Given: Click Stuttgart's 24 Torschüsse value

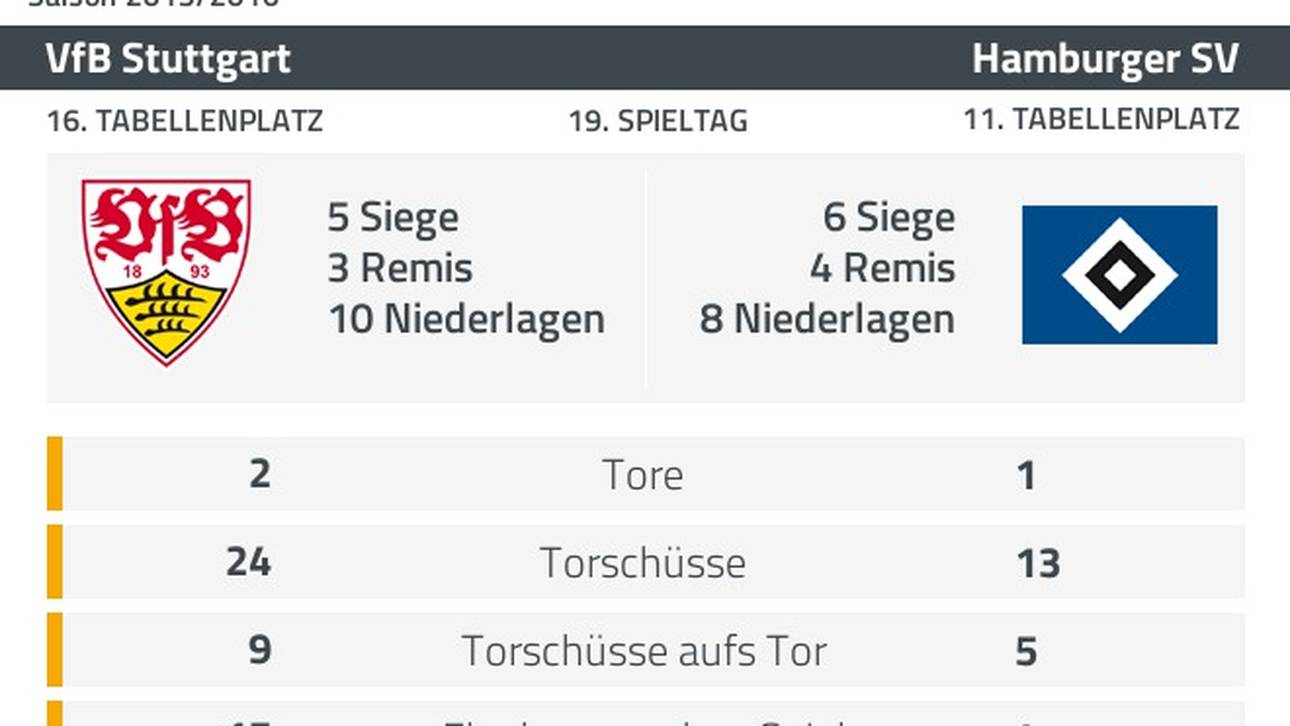Looking at the screenshot, I should click(x=248, y=562).
